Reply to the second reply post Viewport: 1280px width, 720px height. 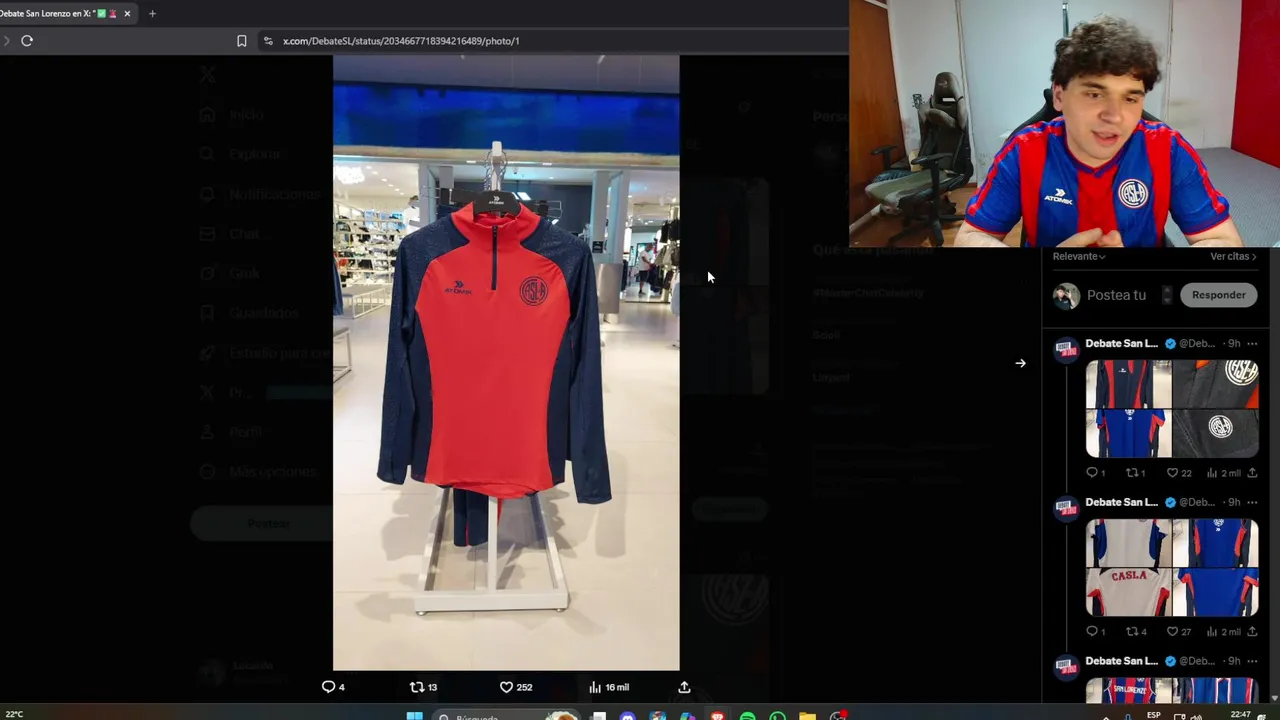(x=1095, y=632)
